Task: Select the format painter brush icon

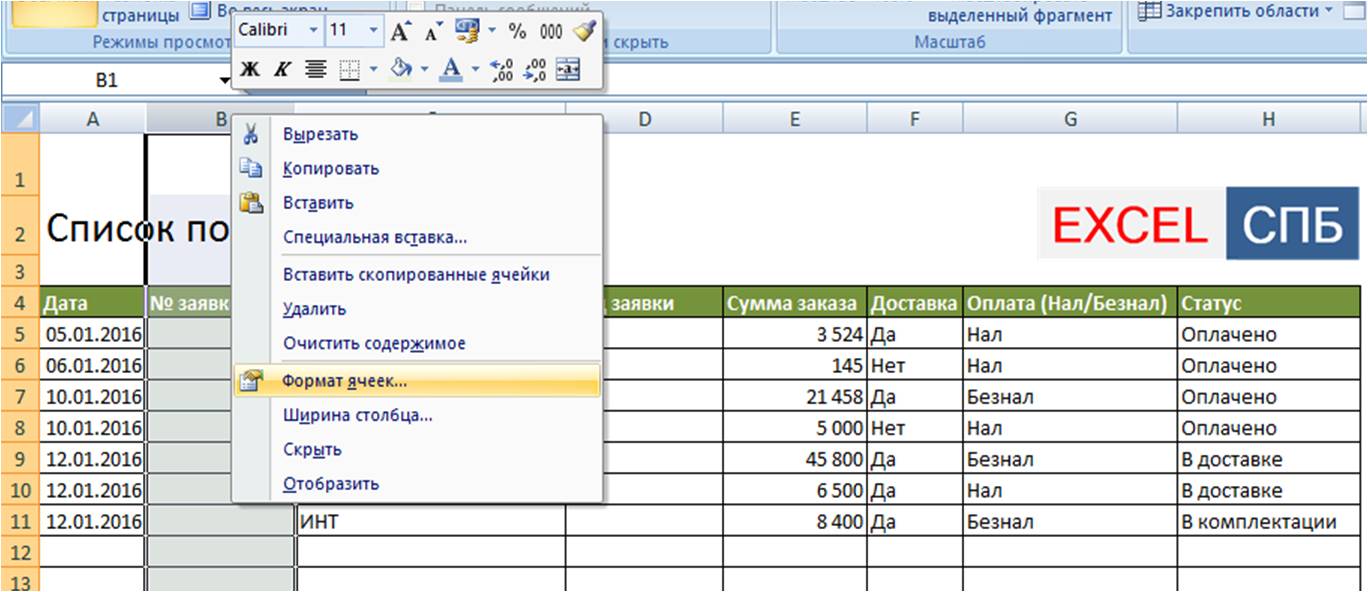Action: tap(584, 32)
